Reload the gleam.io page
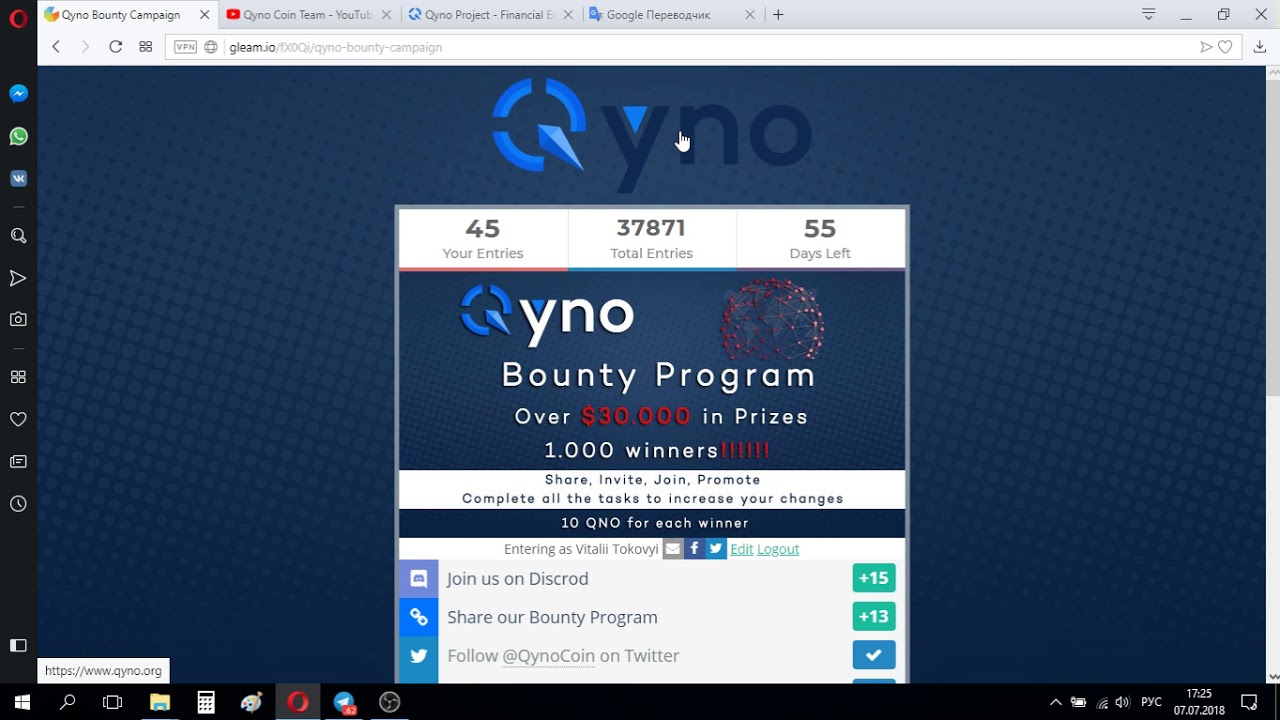 115,47
